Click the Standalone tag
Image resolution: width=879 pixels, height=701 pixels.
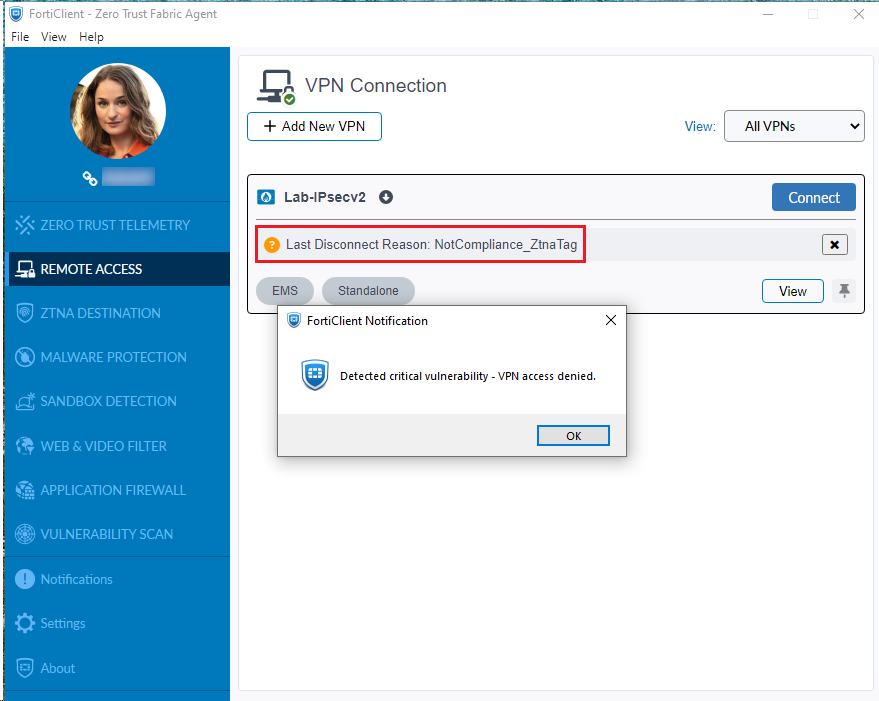click(x=368, y=291)
